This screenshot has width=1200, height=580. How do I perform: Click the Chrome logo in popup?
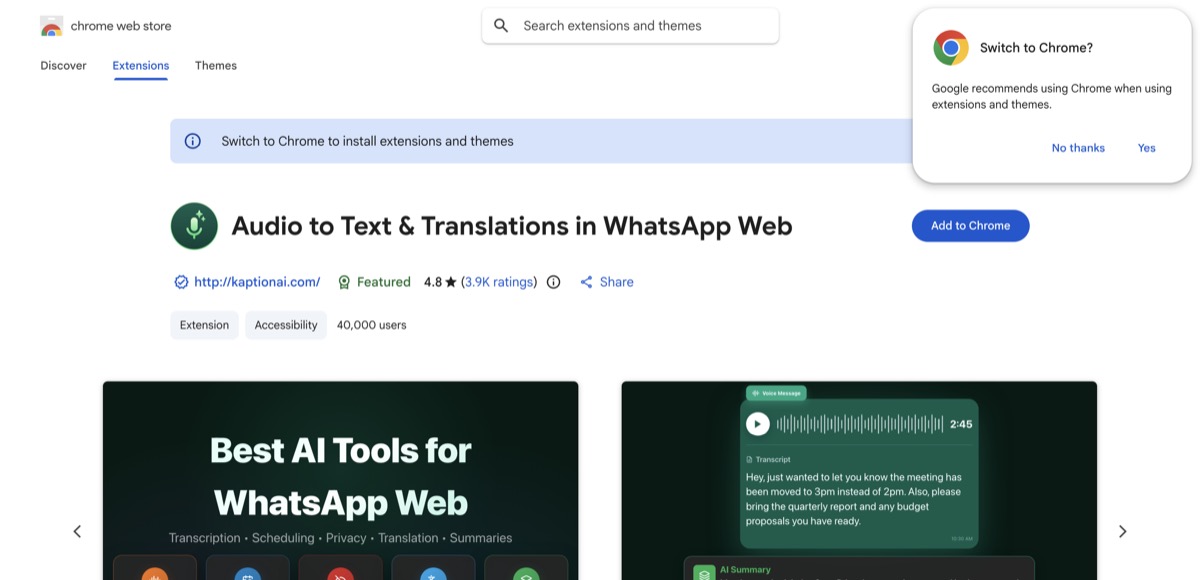951,47
